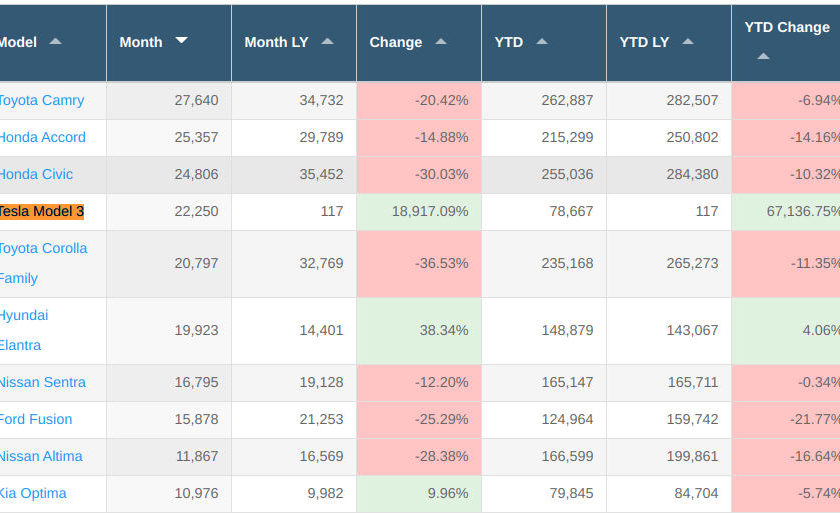
Task: Select Optima month LY value 9,982
Action: [325, 493]
